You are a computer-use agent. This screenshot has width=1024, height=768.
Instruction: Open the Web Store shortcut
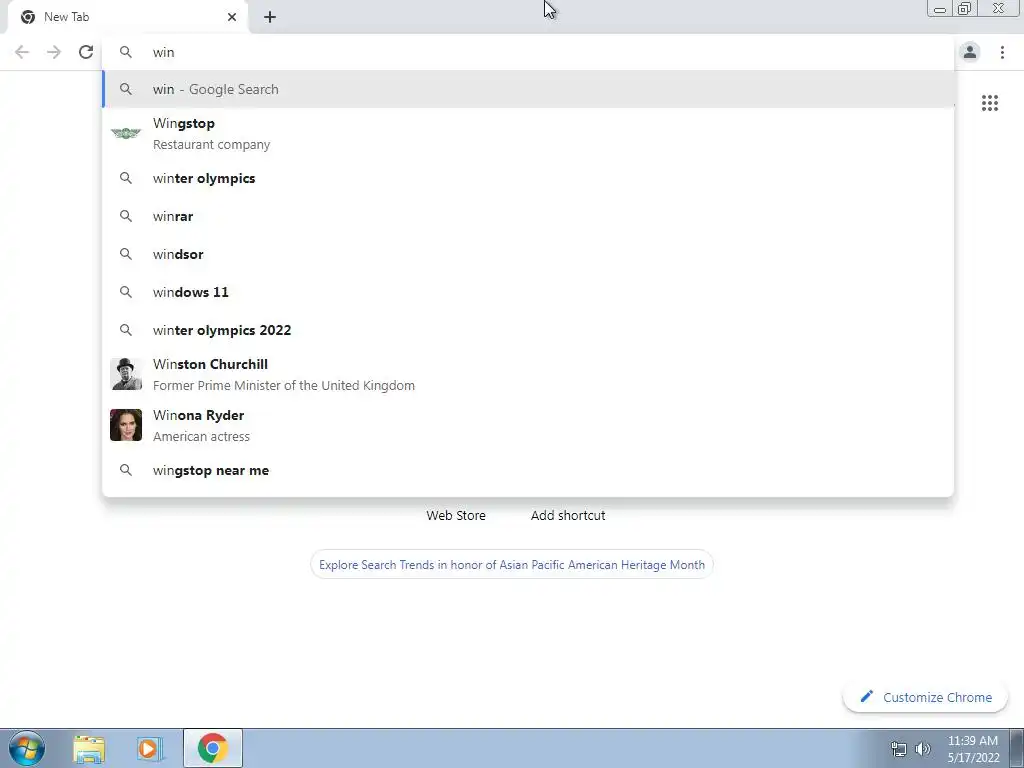[x=456, y=515]
